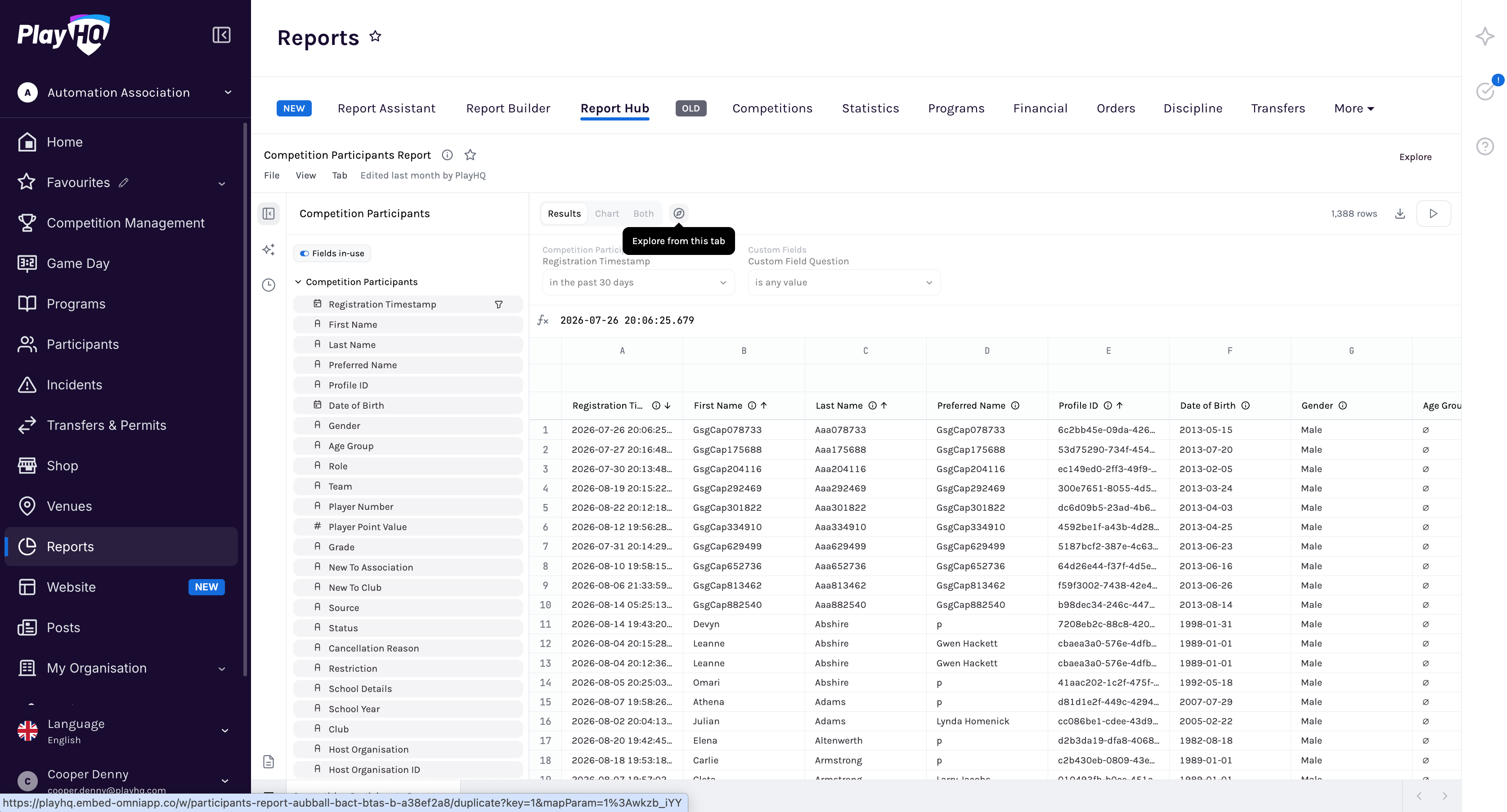Download the results with the download icon
The height and width of the screenshot is (812, 1507).
tap(1400, 214)
